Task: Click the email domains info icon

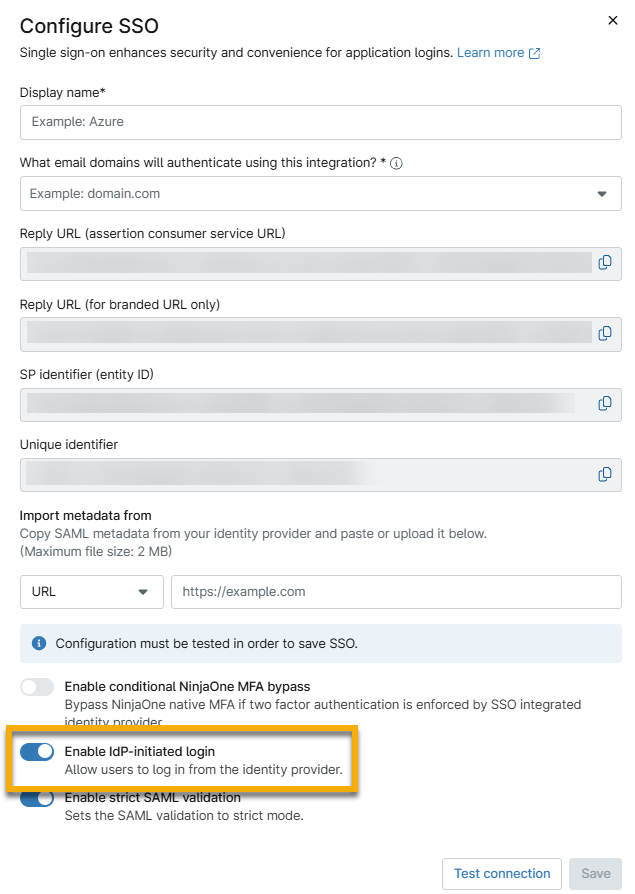Action: coord(397,164)
